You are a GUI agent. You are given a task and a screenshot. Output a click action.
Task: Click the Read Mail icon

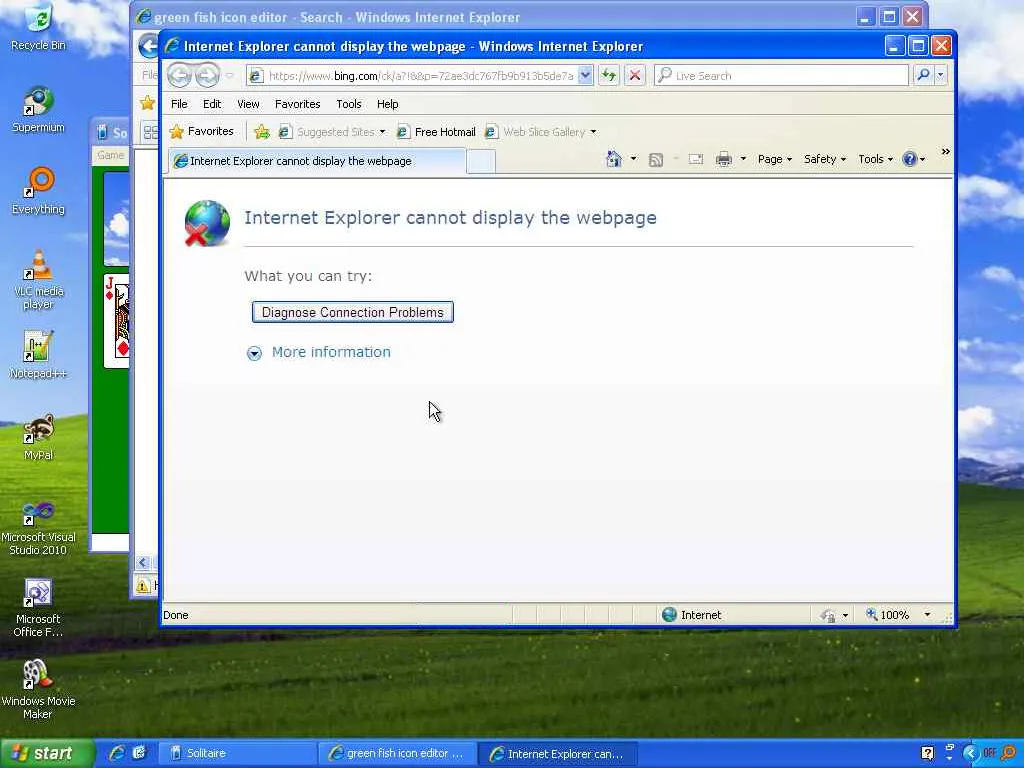pyautogui.click(x=696, y=159)
